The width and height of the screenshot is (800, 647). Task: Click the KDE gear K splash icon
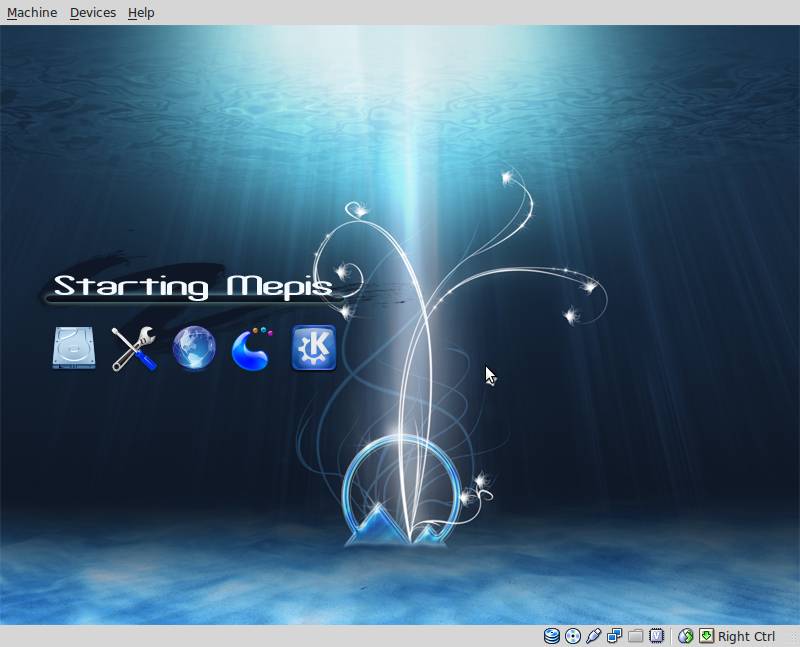click(314, 347)
